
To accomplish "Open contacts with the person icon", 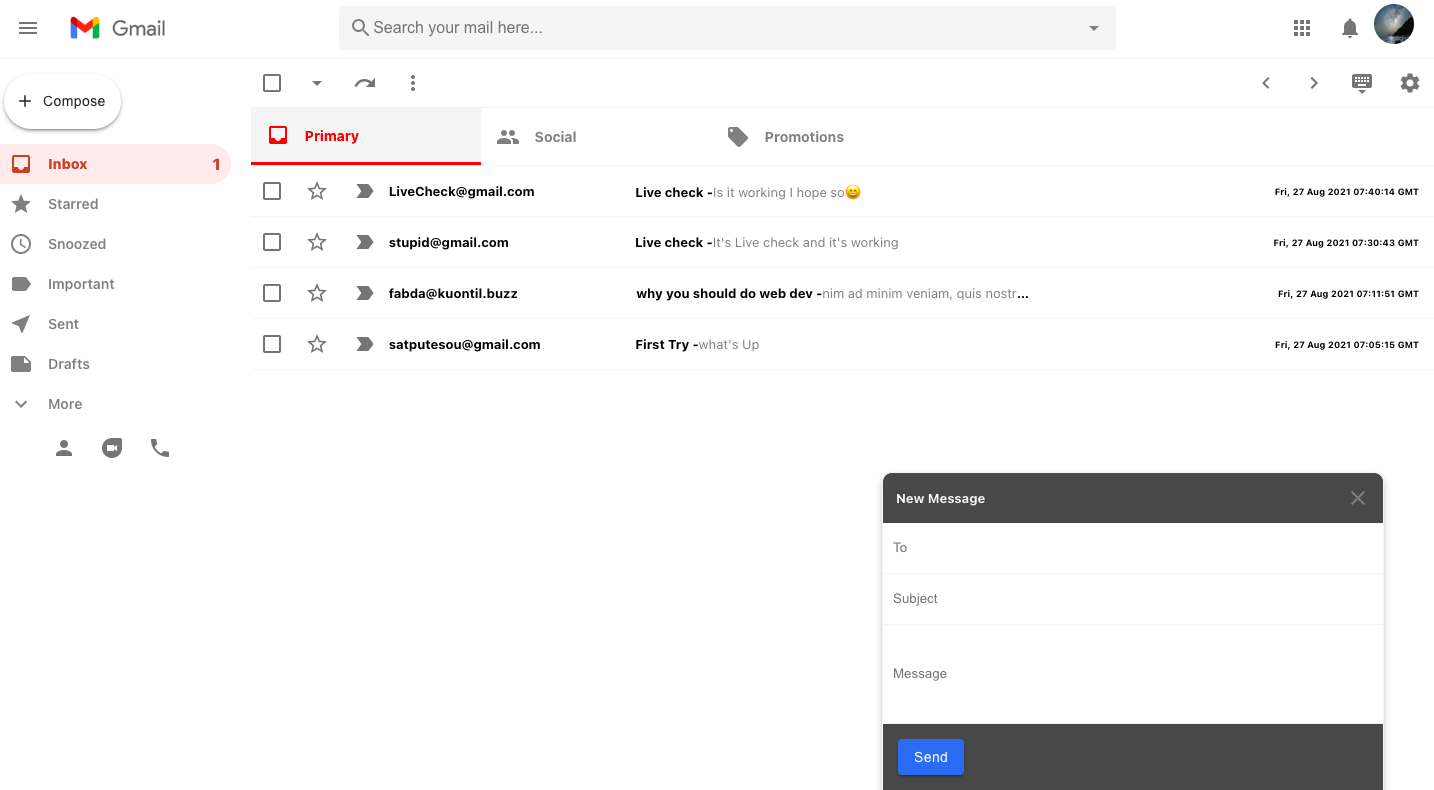I will (64, 447).
